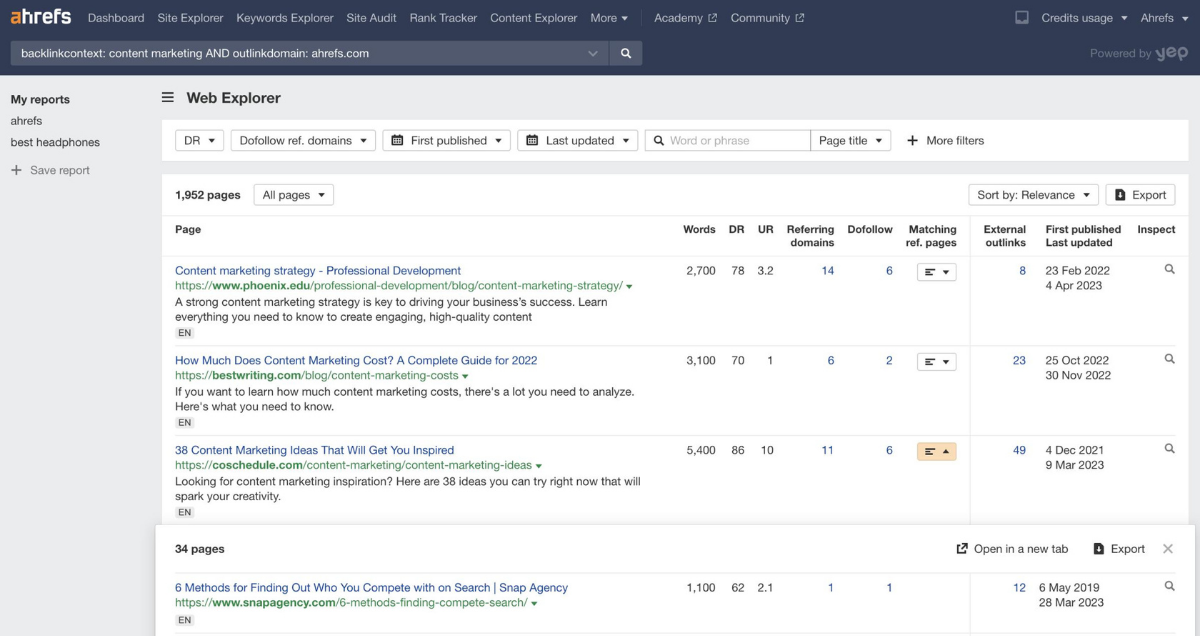Collapse matching ref. pages for coschedule row
This screenshot has height=636, width=1200.
click(936, 452)
